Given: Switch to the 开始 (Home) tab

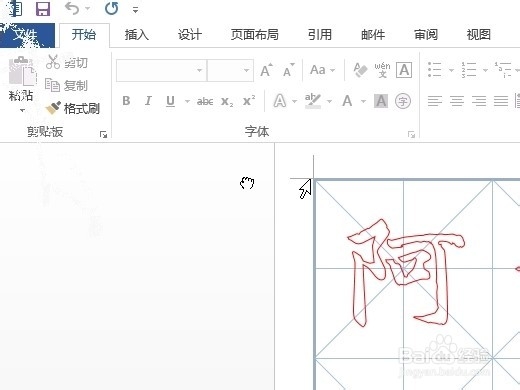Looking at the screenshot, I should coord(84,35).
